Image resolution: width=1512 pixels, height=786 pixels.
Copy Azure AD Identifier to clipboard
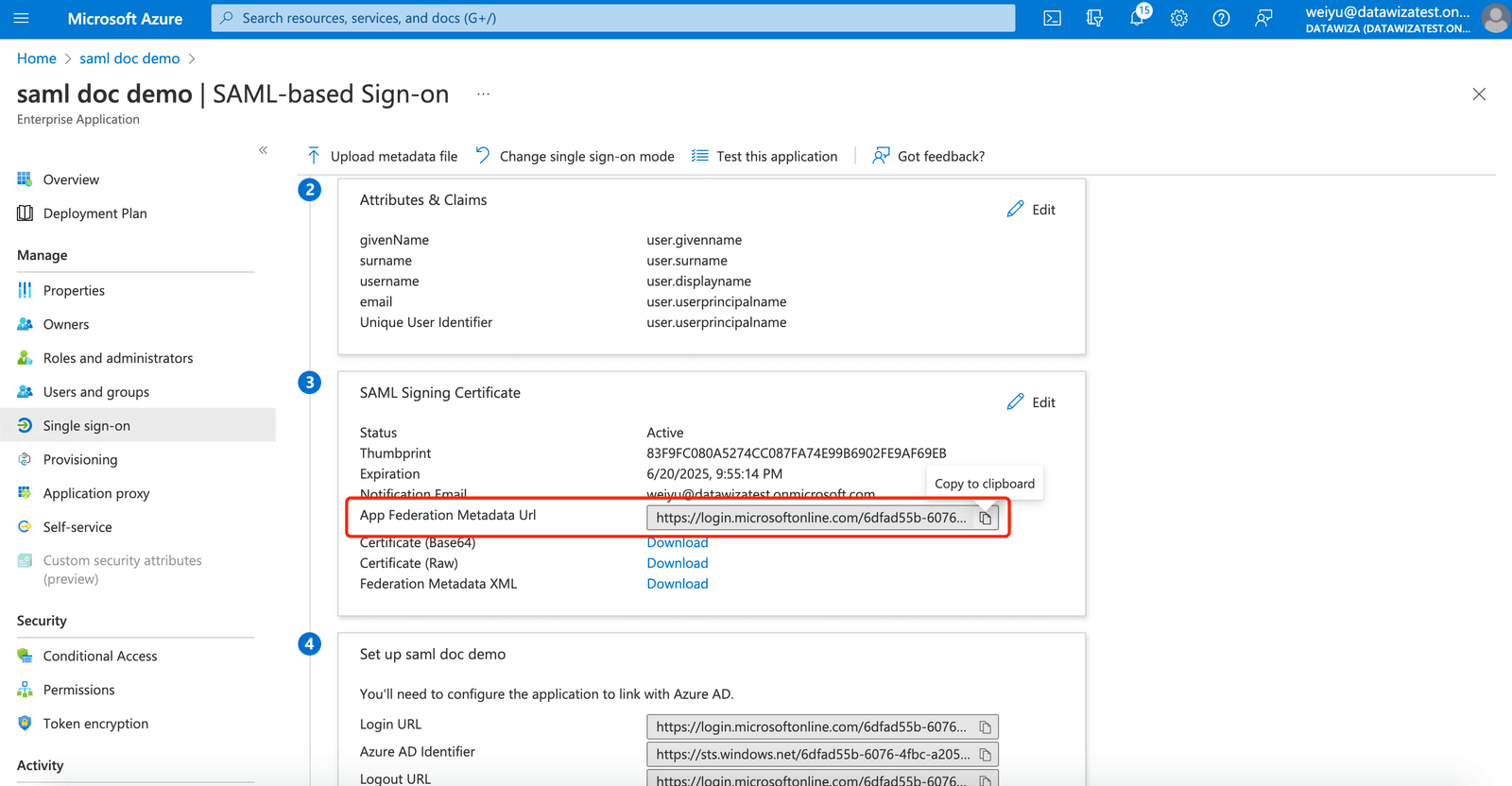click(986, 755)
